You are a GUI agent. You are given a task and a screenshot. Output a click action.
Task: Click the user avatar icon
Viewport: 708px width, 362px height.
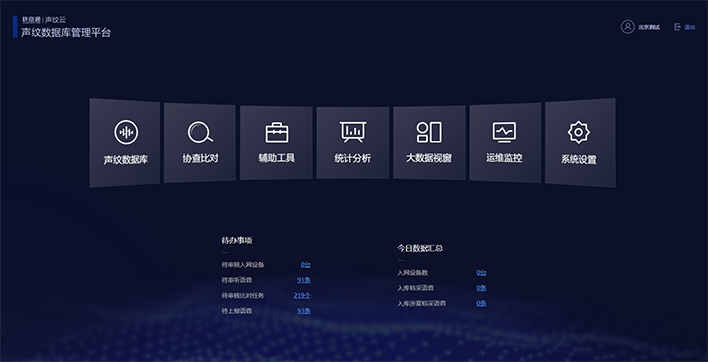tap(628, 27)
